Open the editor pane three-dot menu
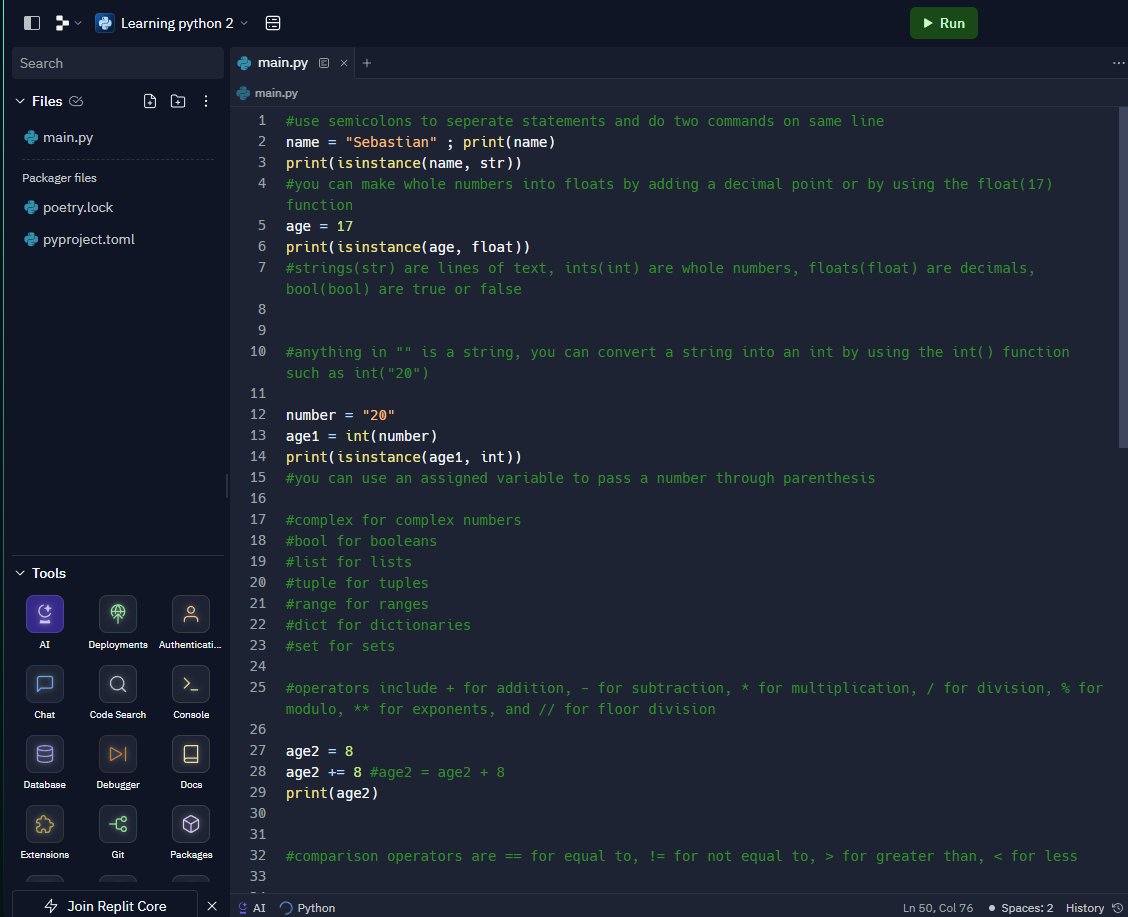 tap(1118, 63)
